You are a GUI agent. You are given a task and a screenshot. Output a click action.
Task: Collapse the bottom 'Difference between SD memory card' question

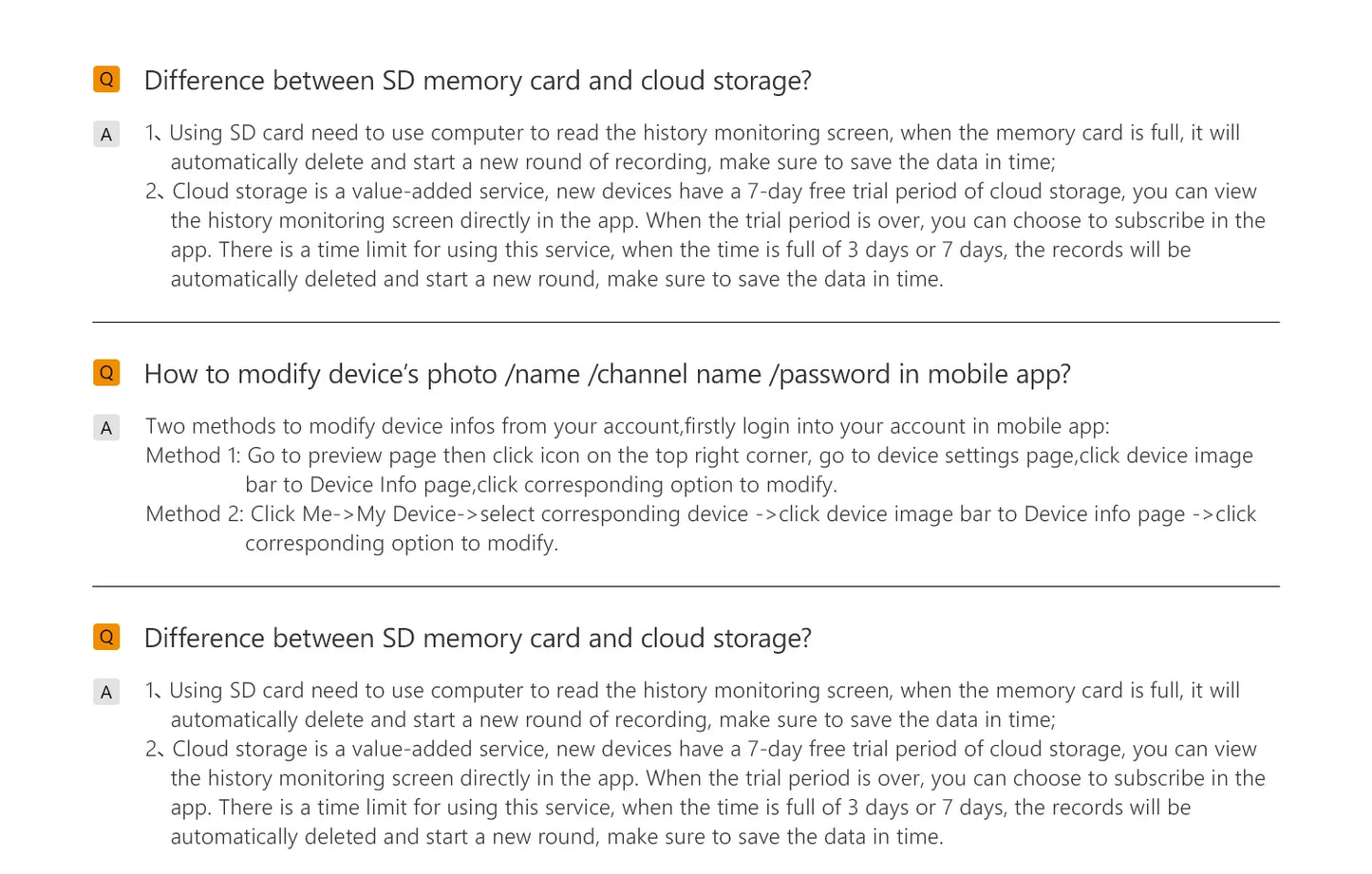click(478, 639)
